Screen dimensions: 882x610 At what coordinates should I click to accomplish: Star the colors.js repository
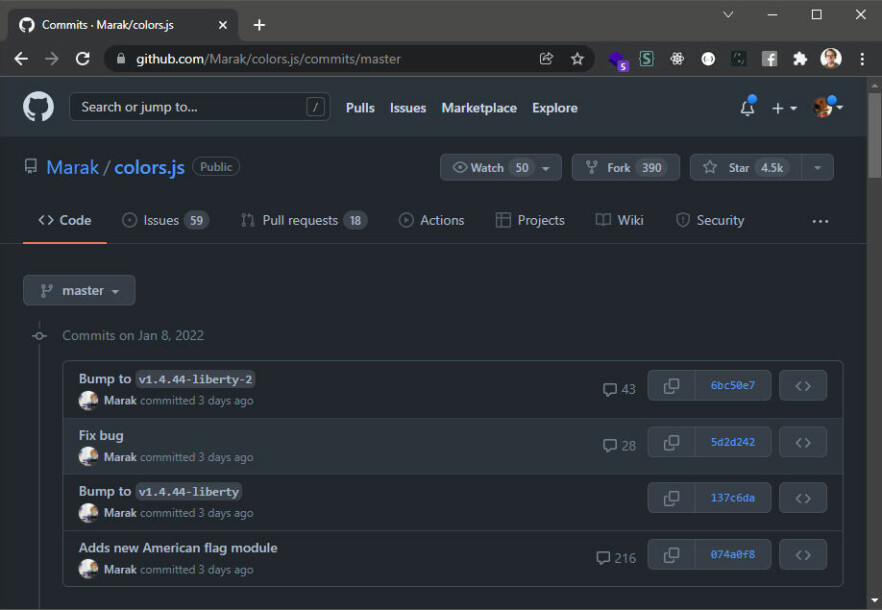(x=746, y=168)
